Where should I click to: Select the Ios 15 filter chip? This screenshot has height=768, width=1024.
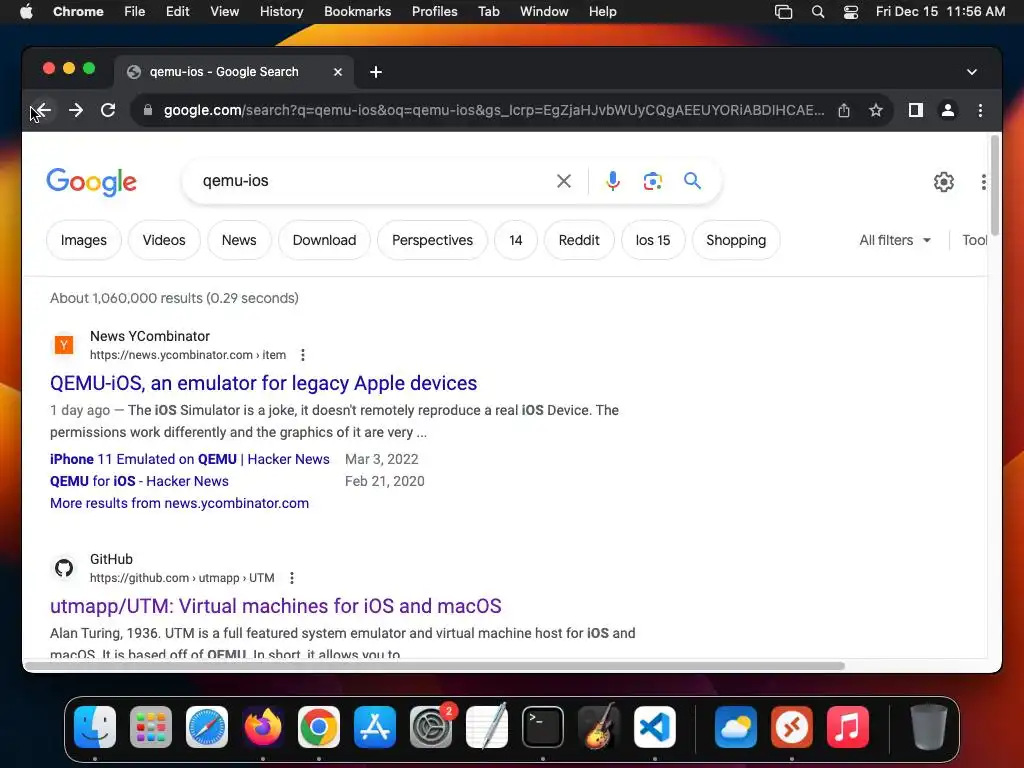(x=653, y=240)
